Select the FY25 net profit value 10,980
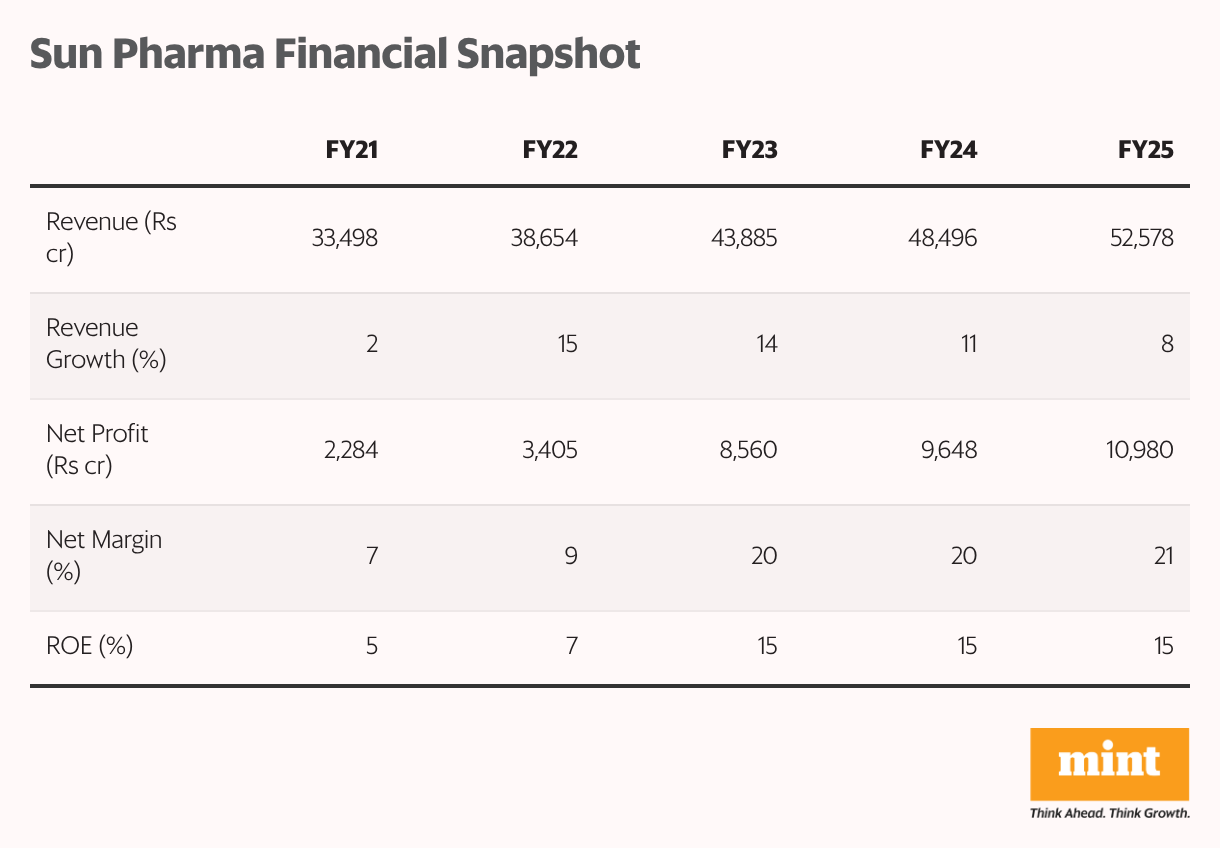 point(1139,450)
